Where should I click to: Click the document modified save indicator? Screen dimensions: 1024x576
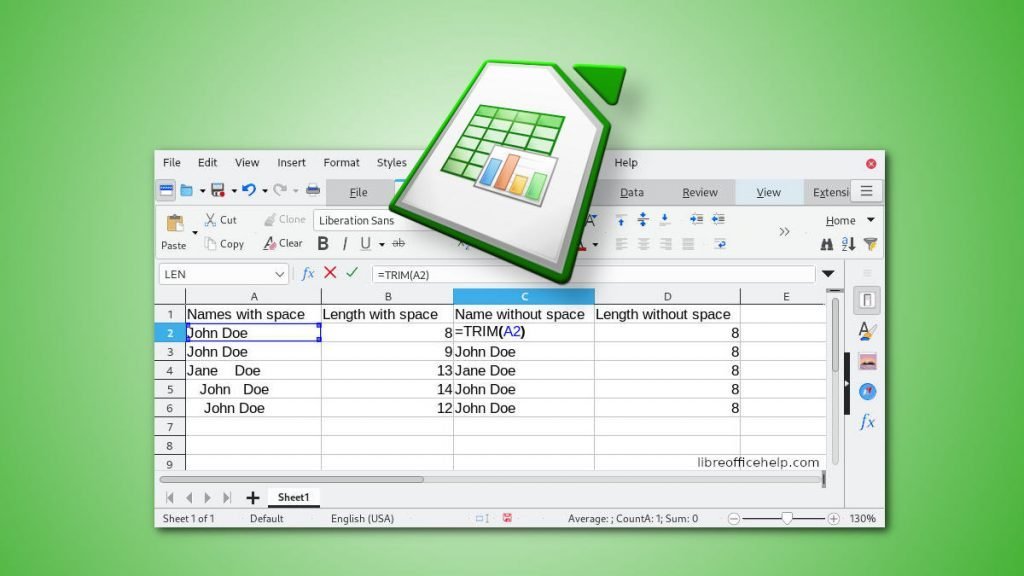click(x=507, y=518)
